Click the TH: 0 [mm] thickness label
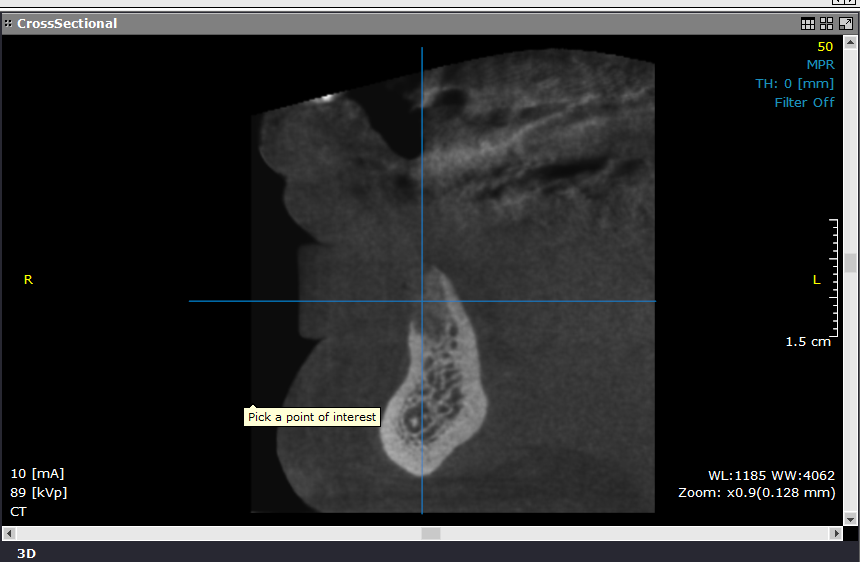The width and height of the screenshot is (860, 562). (794, 83)
